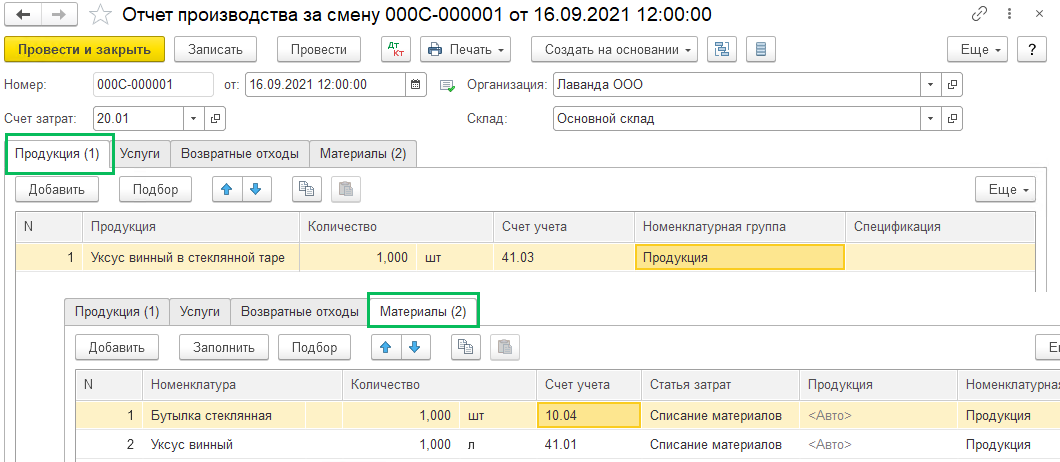Click the Счет затрат field 20.01

138,118
